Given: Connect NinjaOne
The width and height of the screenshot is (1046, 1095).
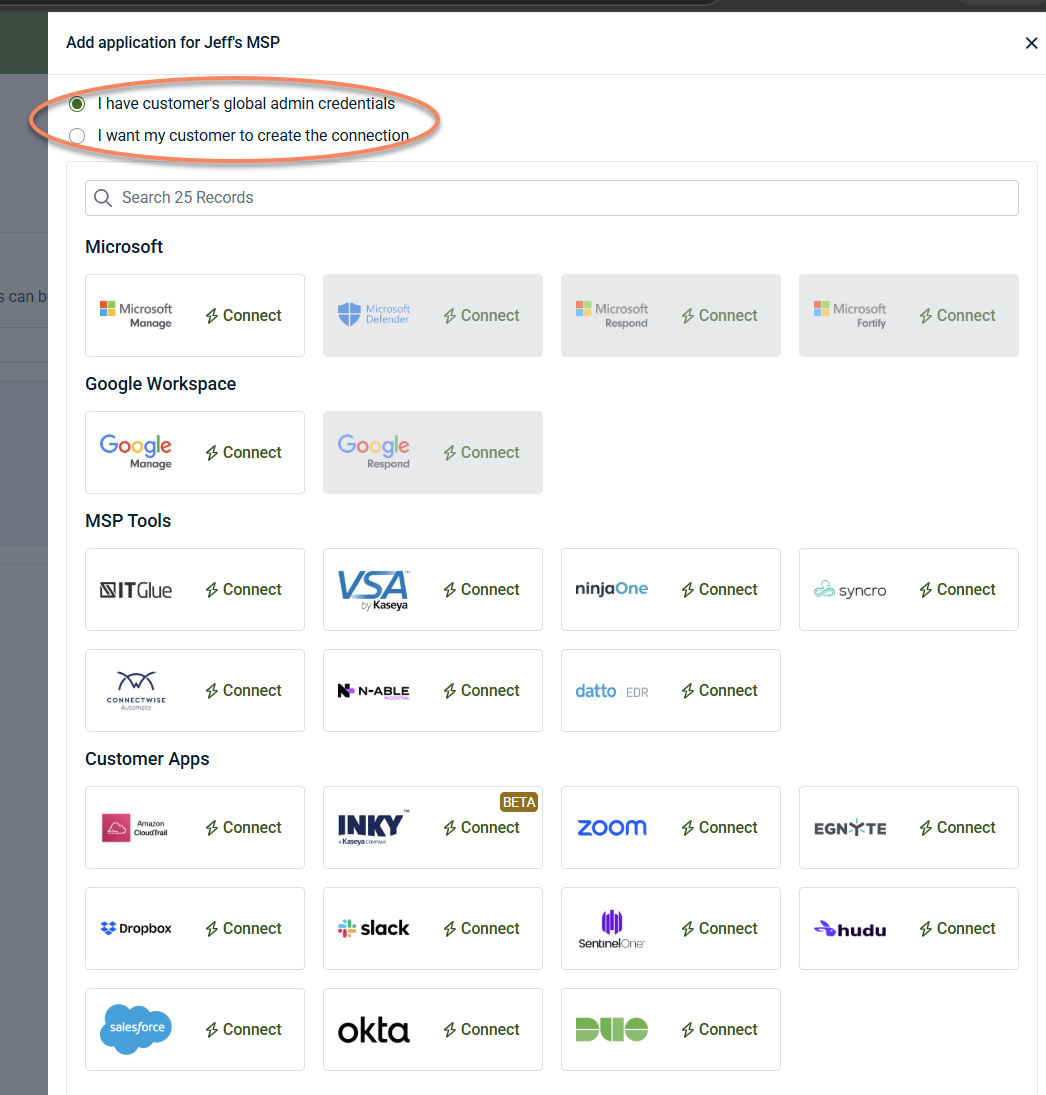Looking at the screenshot, I should pyautogui.click(x=720, y=589).
